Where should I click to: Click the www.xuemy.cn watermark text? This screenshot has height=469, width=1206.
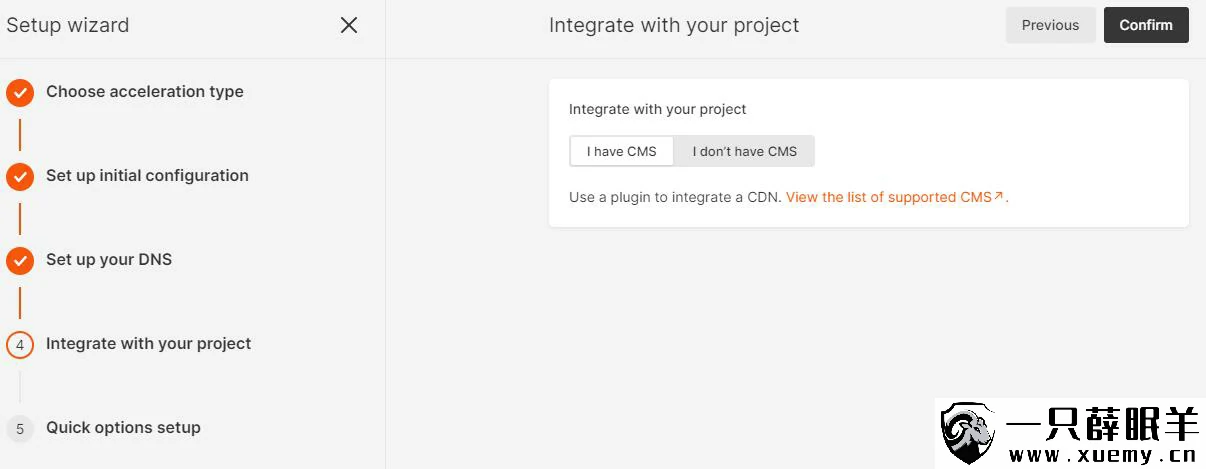pyautogui.click(x=1101, y=455)
